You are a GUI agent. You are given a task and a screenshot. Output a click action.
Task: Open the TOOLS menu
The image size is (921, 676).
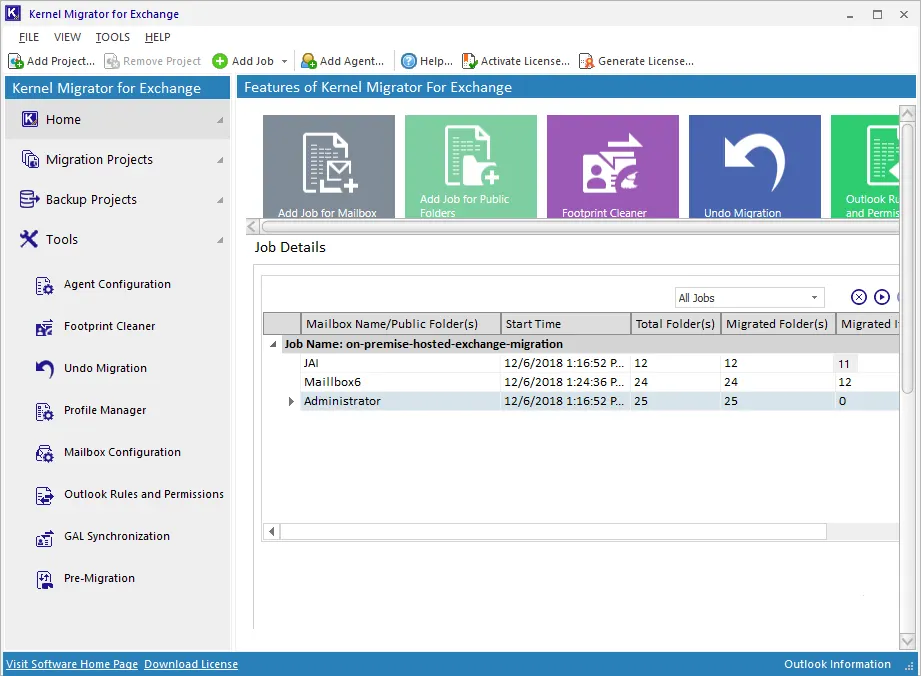(113, 37)
